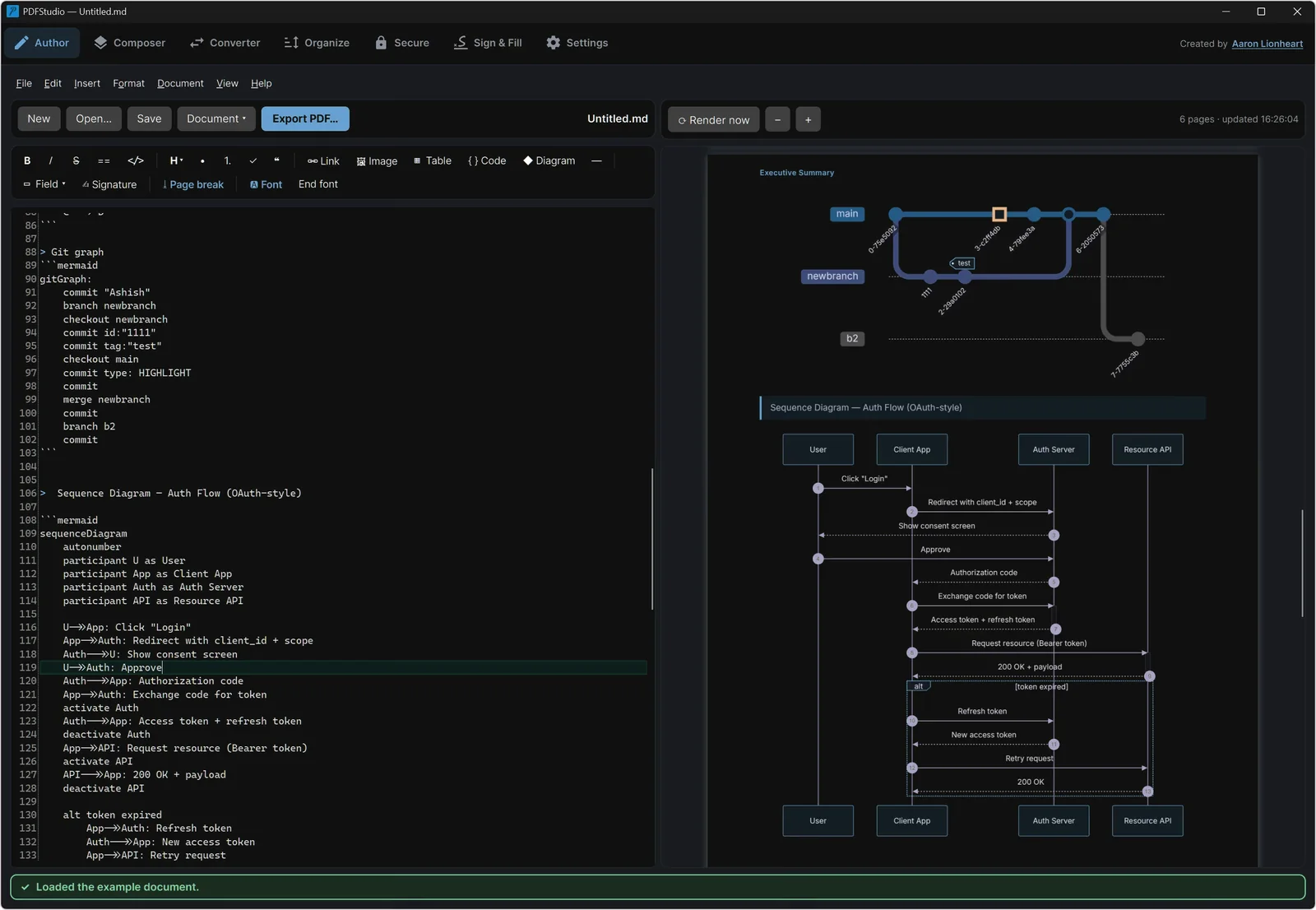
Task: Insert a table
Action: click(x=433, y=161)
